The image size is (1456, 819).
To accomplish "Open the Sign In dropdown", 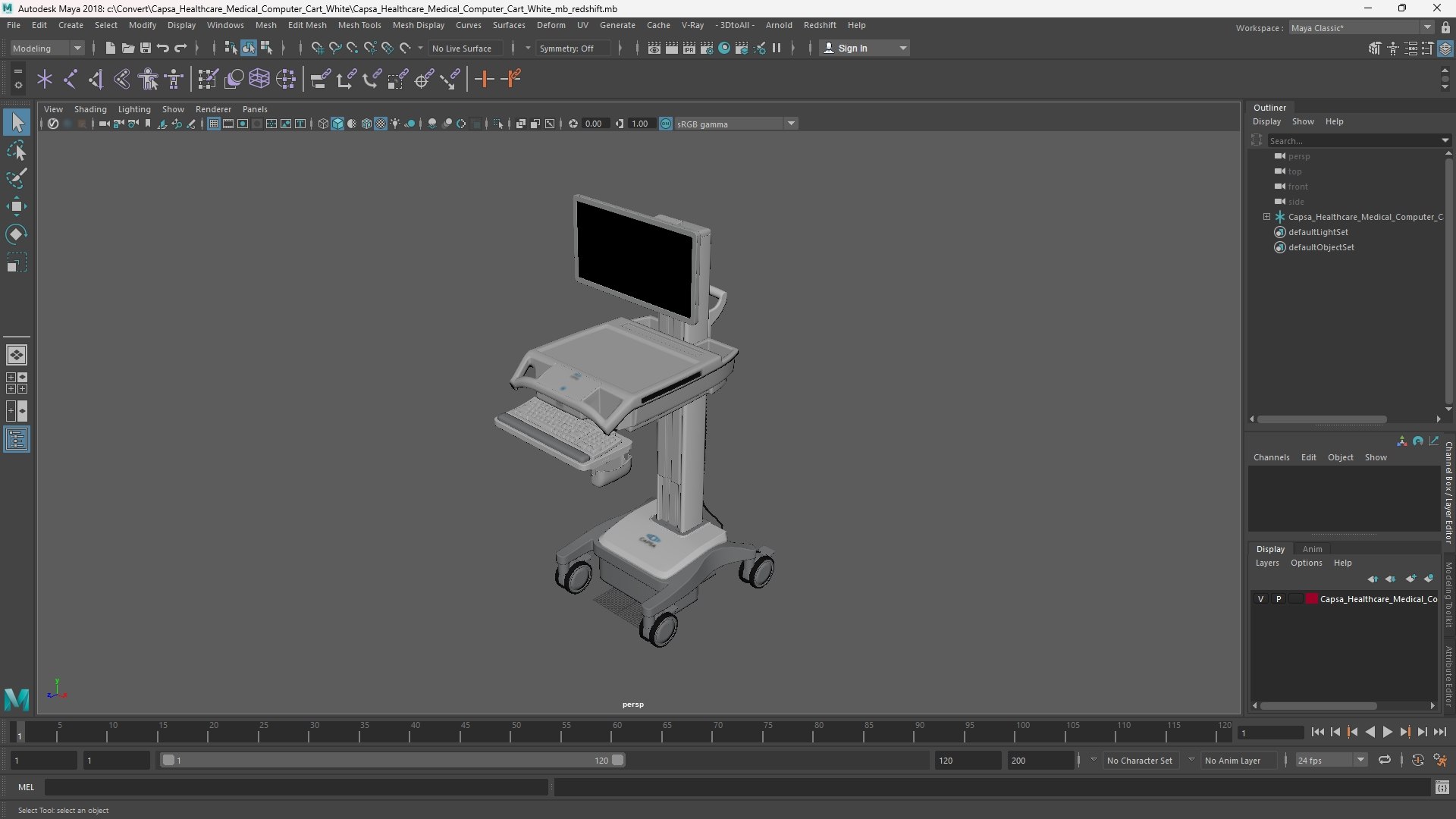I will (864, 48).
